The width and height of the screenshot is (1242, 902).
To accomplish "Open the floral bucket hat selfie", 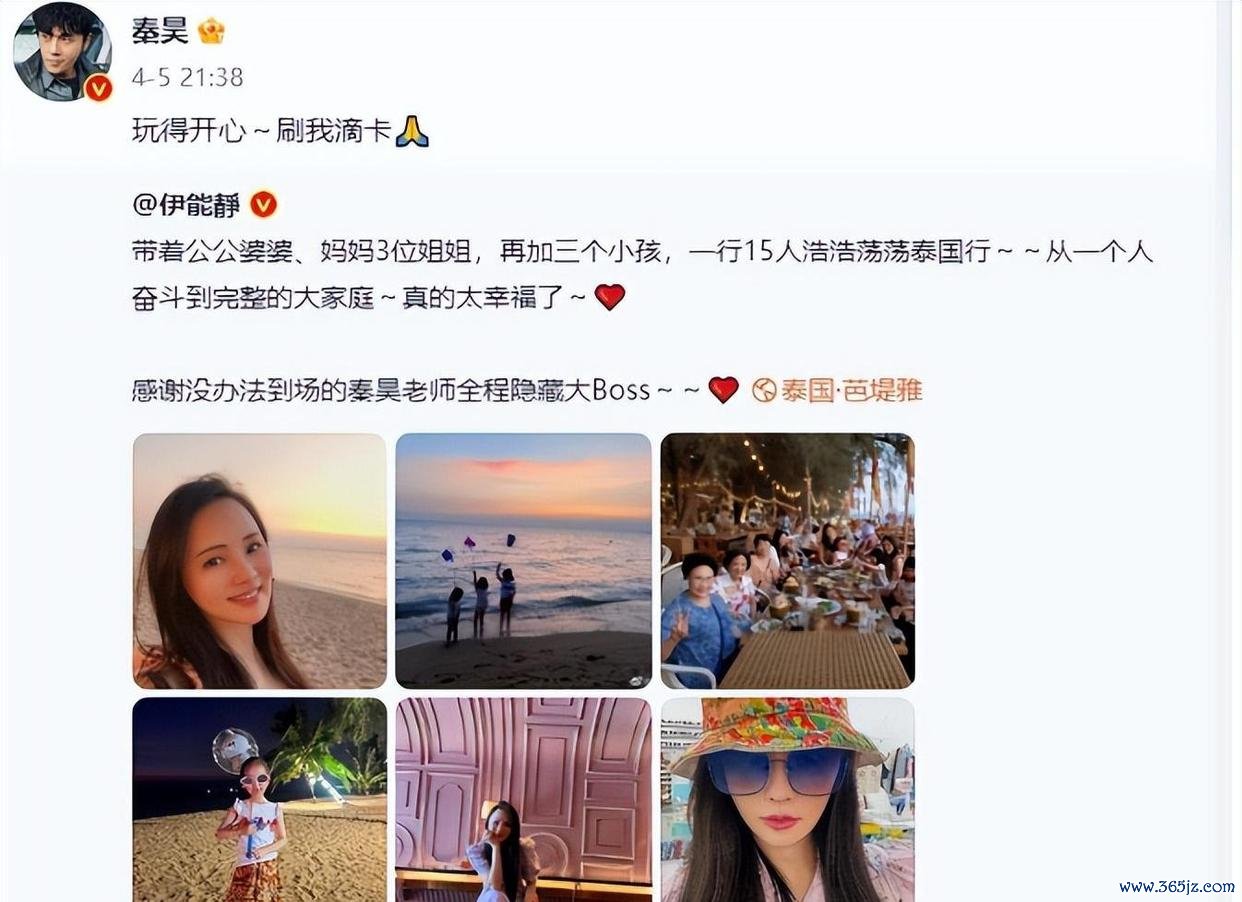I will tap(788, 799).
